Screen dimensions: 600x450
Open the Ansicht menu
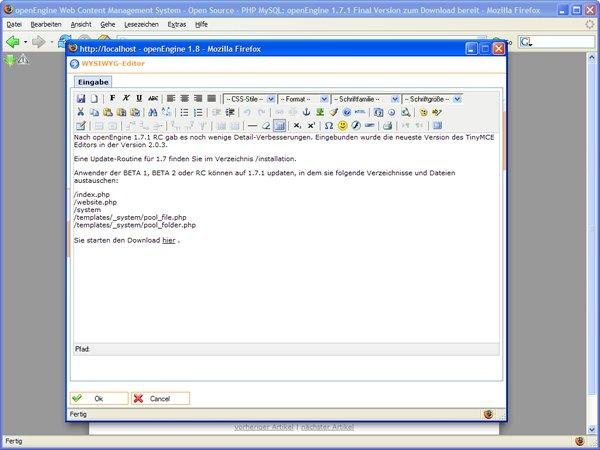81,24
